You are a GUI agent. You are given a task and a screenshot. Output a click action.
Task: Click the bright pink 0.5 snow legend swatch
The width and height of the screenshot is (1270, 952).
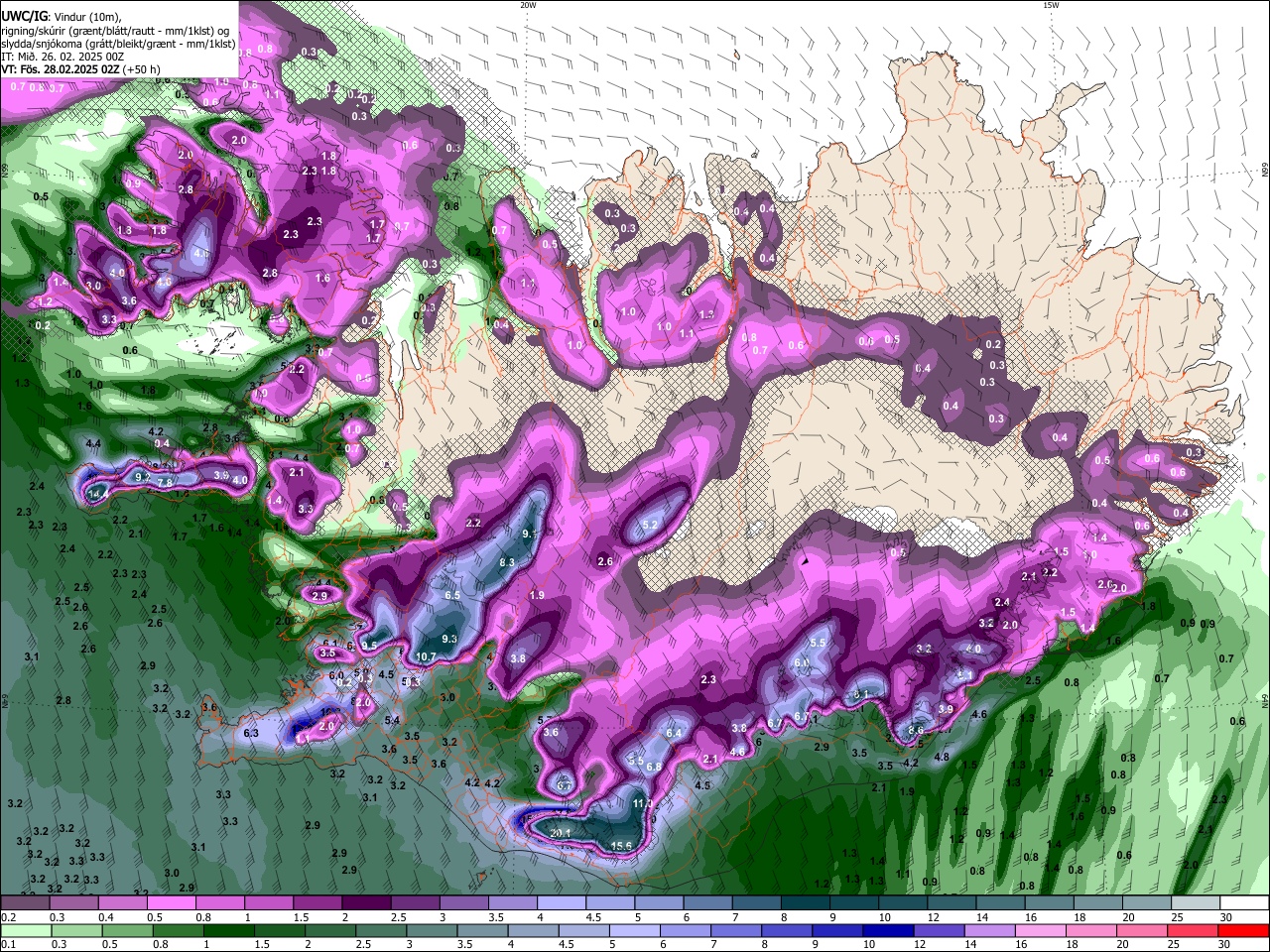point(171,902)
